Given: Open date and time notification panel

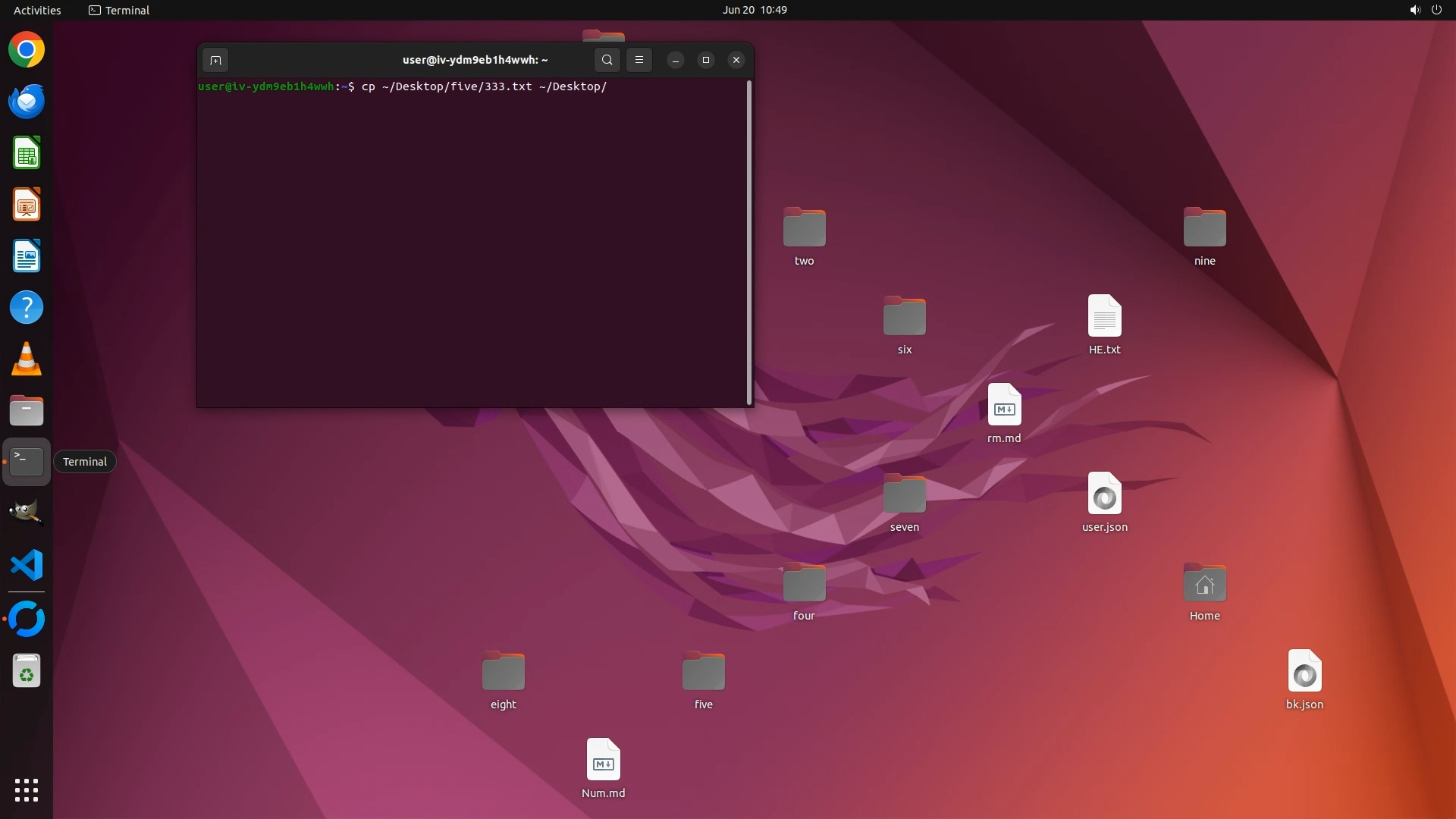Looking at the screenshot, I should (x=754, y=10).
